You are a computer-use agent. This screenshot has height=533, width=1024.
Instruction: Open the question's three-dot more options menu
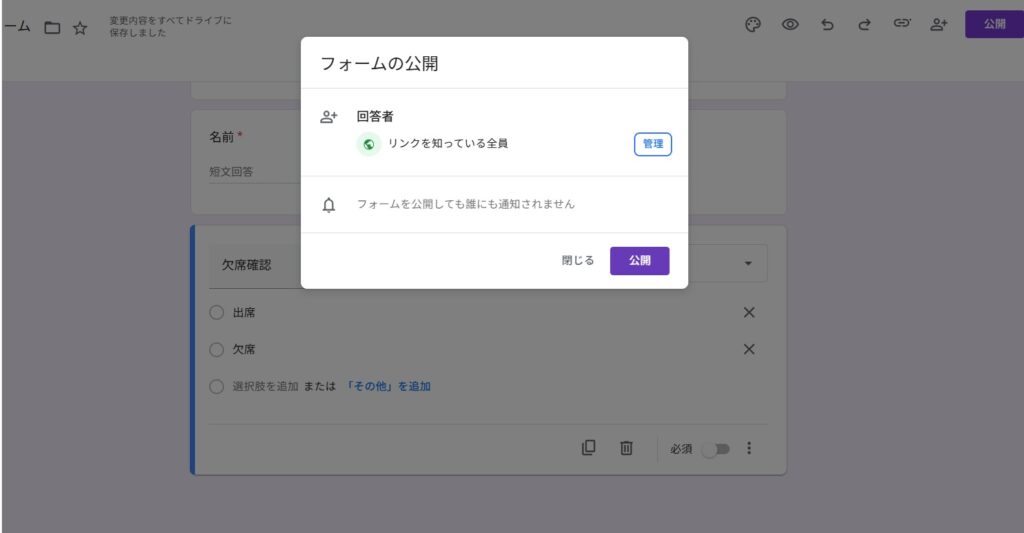749,448
